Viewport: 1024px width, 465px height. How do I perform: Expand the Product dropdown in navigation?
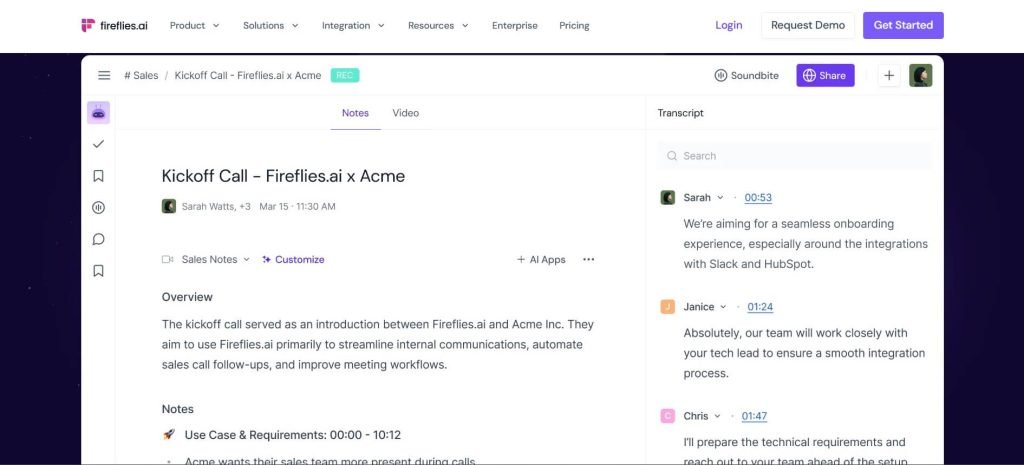pyautogui.click(x=194, y=25)
